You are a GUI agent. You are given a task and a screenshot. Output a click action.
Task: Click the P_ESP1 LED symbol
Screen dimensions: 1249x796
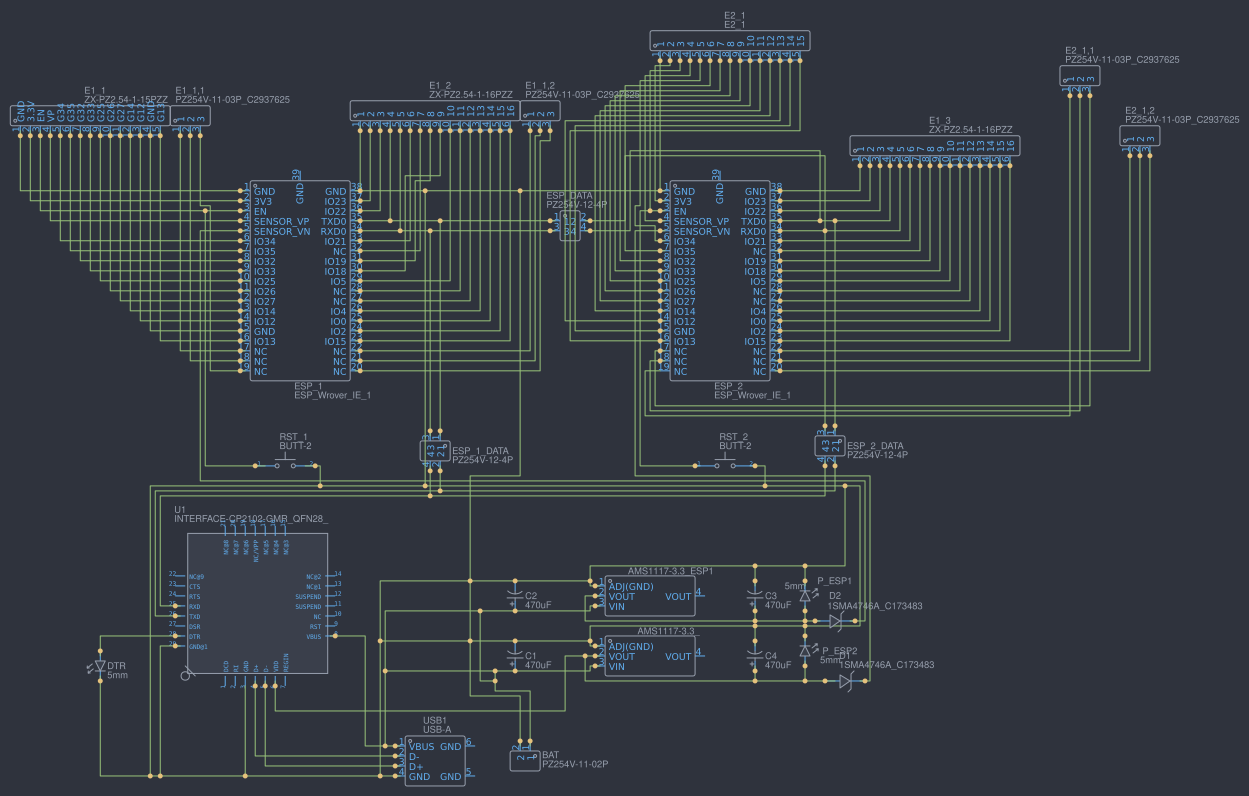coord(806,597)
